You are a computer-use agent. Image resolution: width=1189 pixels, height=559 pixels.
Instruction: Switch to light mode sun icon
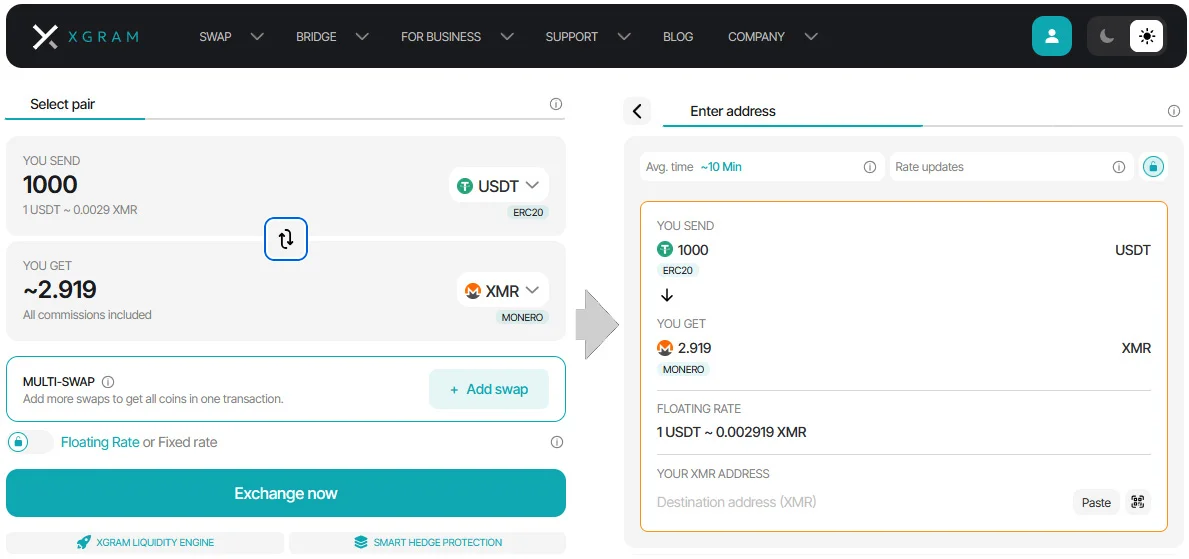[x=1147, y=36]
